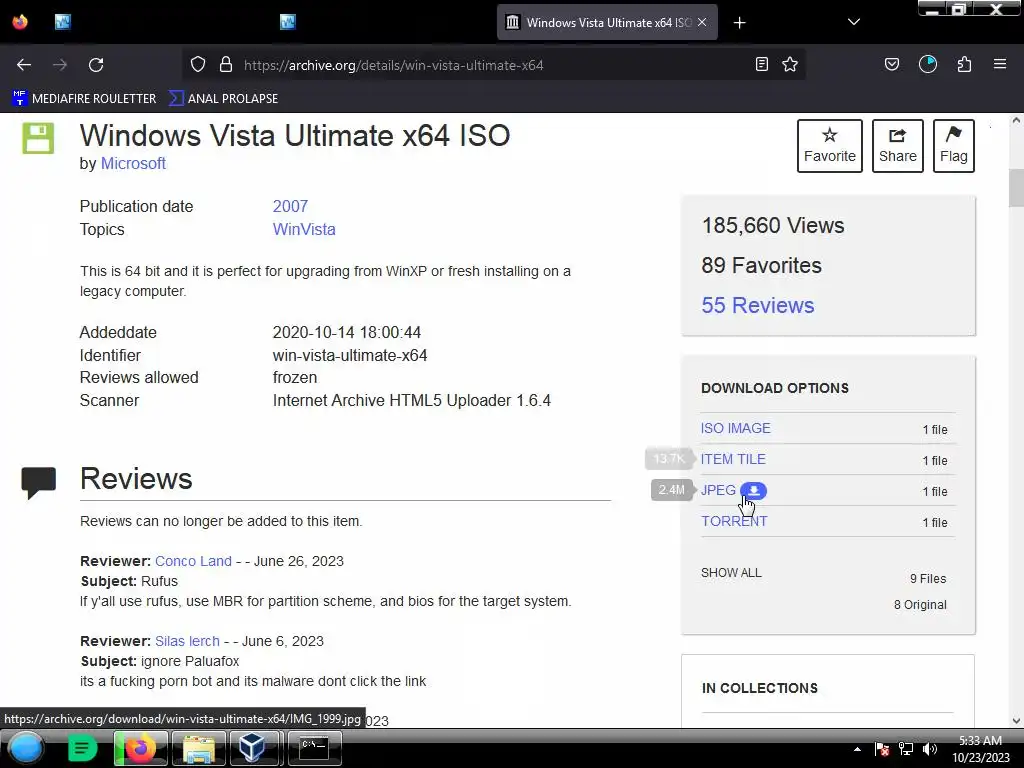Open a new tab with the plus button
Viewport: 1024px width, 768px height.
(739, 23)
